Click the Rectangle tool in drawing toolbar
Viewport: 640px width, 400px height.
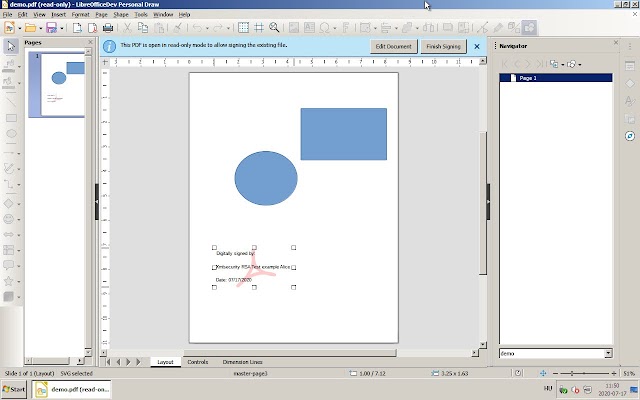coord(10,116)
